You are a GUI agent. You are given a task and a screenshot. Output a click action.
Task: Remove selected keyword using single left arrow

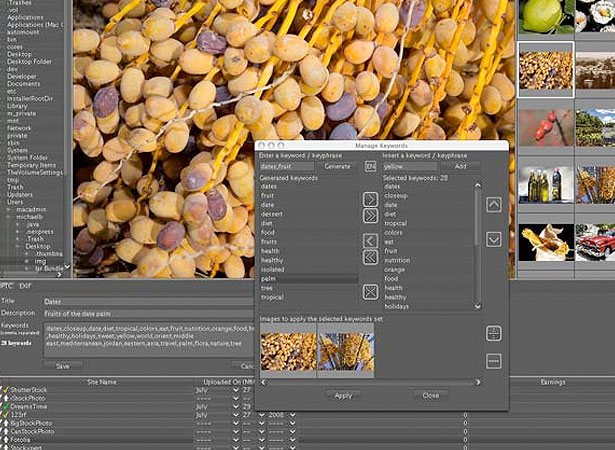tap(370, 241)
